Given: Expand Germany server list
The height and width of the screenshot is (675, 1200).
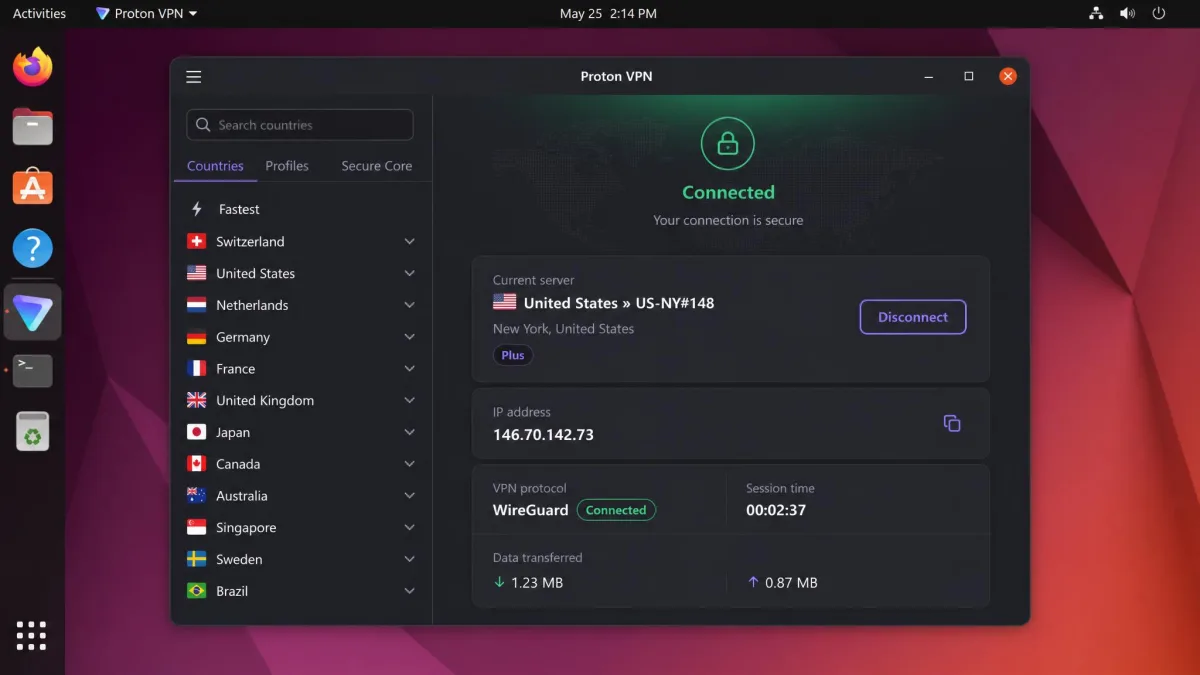Looking at the screenshot, I should [x=409, y=337].
